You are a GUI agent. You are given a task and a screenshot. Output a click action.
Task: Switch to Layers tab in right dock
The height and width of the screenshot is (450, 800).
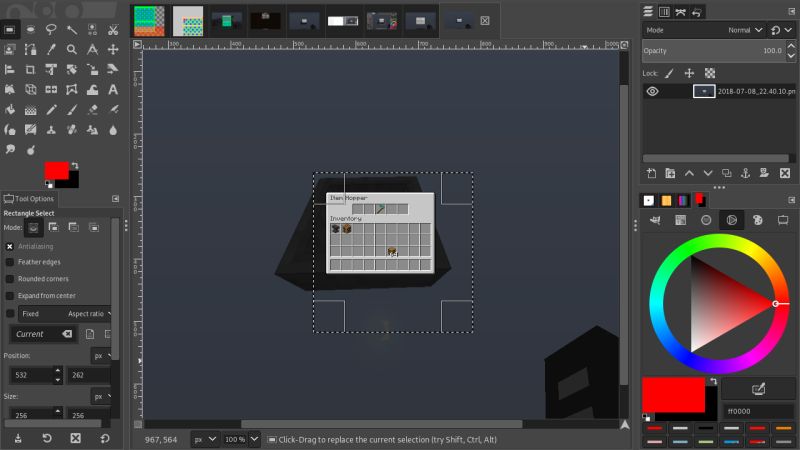click(648, 12)
